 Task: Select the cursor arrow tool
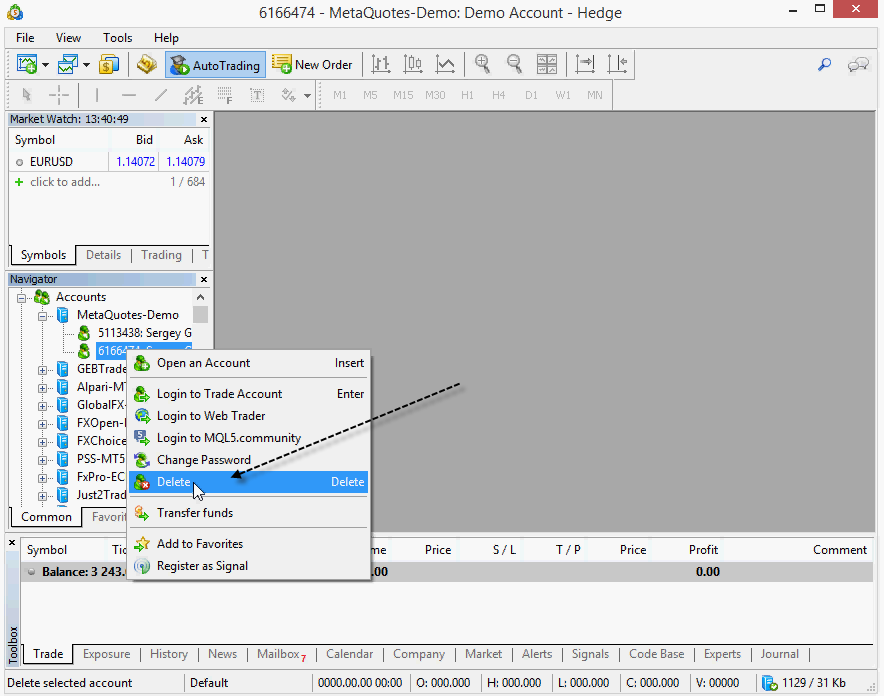pyautogui.click(x=26, y=95)
